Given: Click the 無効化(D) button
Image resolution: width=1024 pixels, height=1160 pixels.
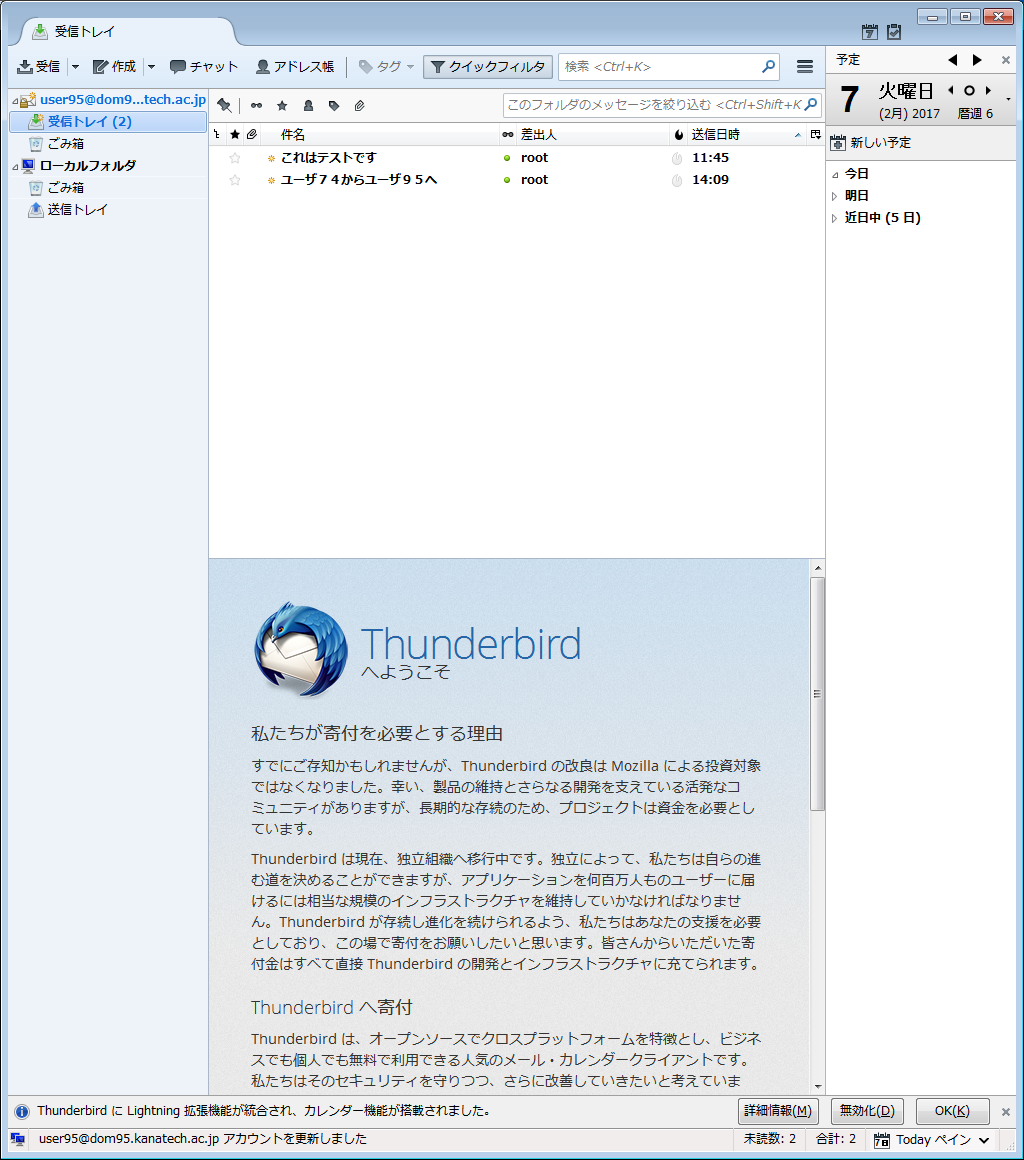Looking at the screenshot, I should click(x=867, y=1111).
